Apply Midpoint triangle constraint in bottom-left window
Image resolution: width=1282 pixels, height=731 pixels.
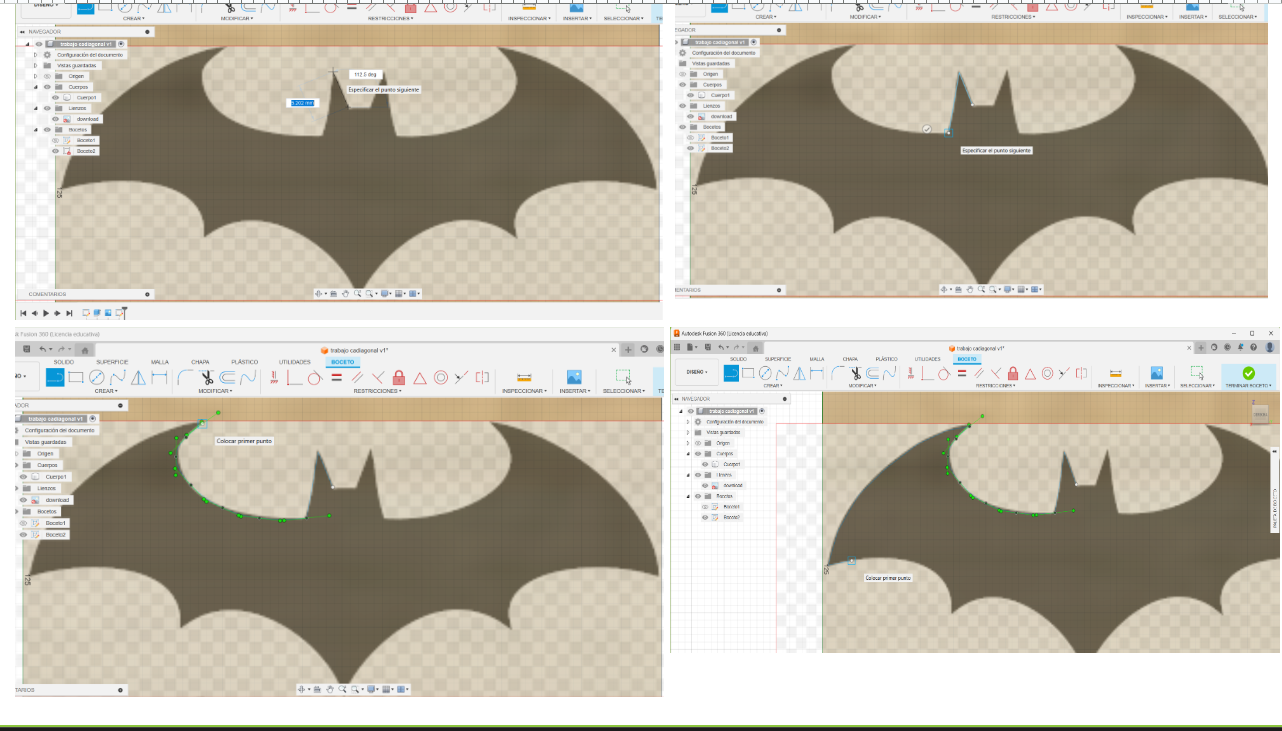(420, 377)
